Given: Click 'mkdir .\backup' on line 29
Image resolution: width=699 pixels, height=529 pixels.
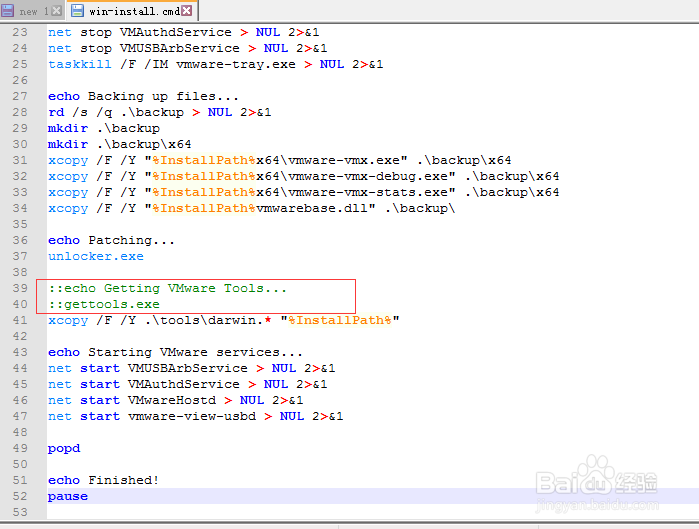Looking at the screenshot, I should tap(103, 128).
